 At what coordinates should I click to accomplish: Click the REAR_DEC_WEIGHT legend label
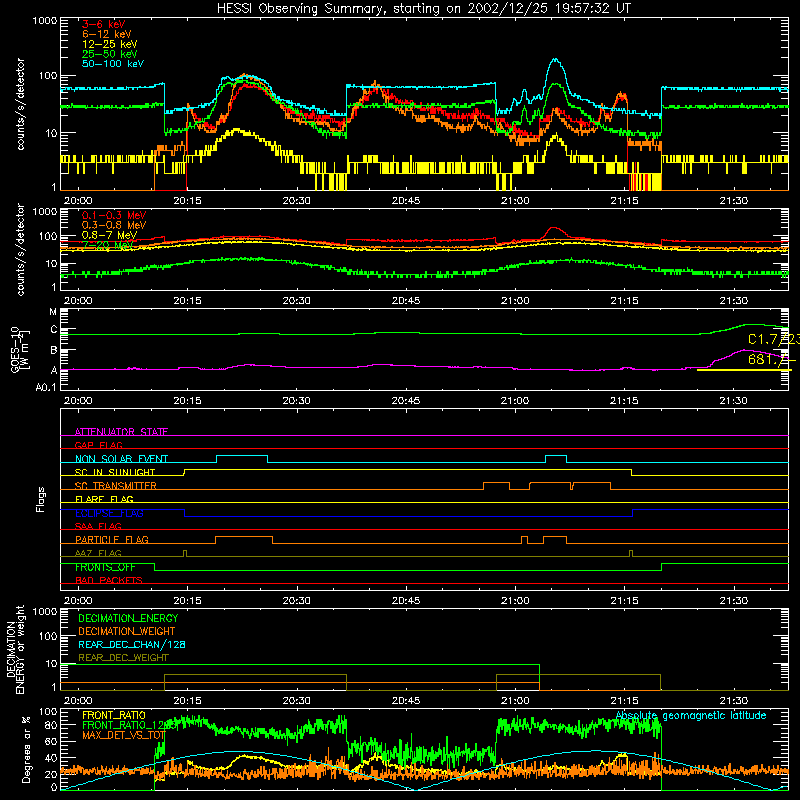(x=123, y=658)
